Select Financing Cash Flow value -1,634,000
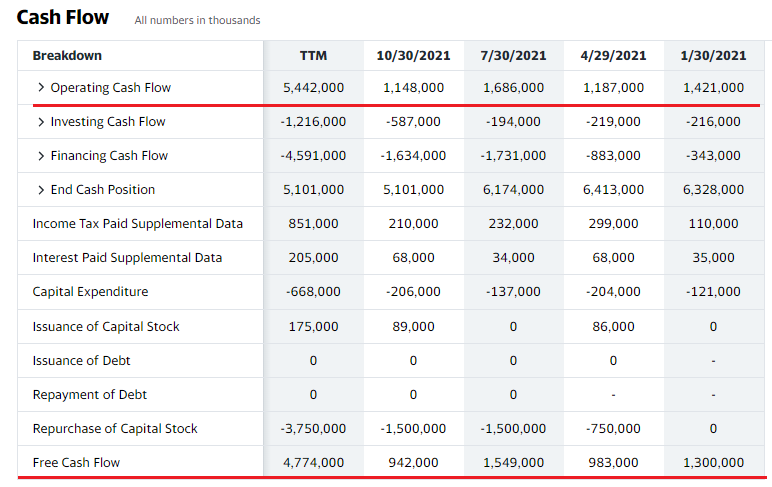Image resolution: width=772 pixels, height=487 pixels. click(413, 156)
